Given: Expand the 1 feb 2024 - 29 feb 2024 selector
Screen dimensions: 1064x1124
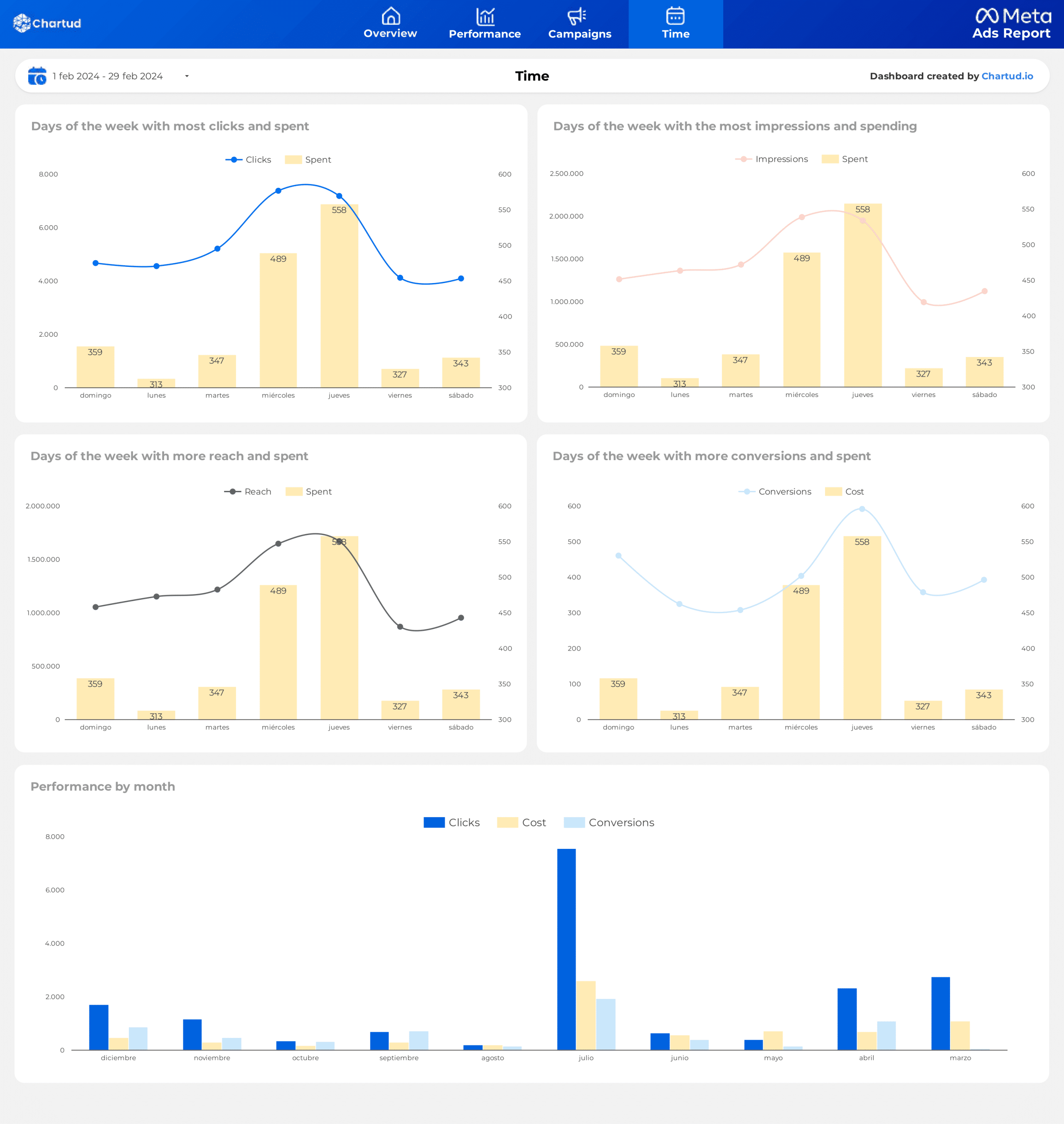Looking at the screenshot, I should [108, 76].
